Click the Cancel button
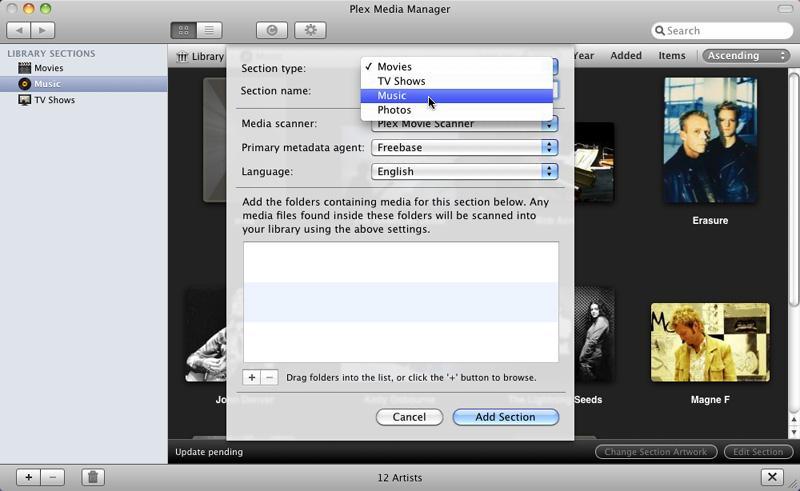The height and width of the screenshot is (491, 800). click(x=409, y=417)
